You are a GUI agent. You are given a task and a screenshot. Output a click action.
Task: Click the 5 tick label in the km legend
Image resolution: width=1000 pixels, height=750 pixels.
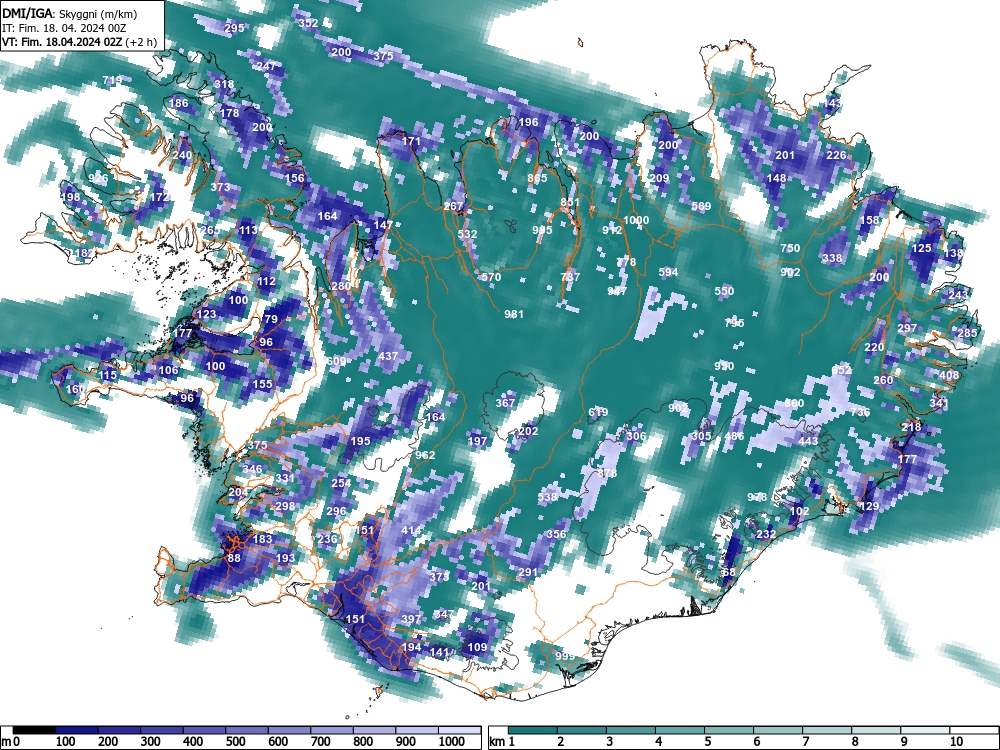click(x=707, y=742)
